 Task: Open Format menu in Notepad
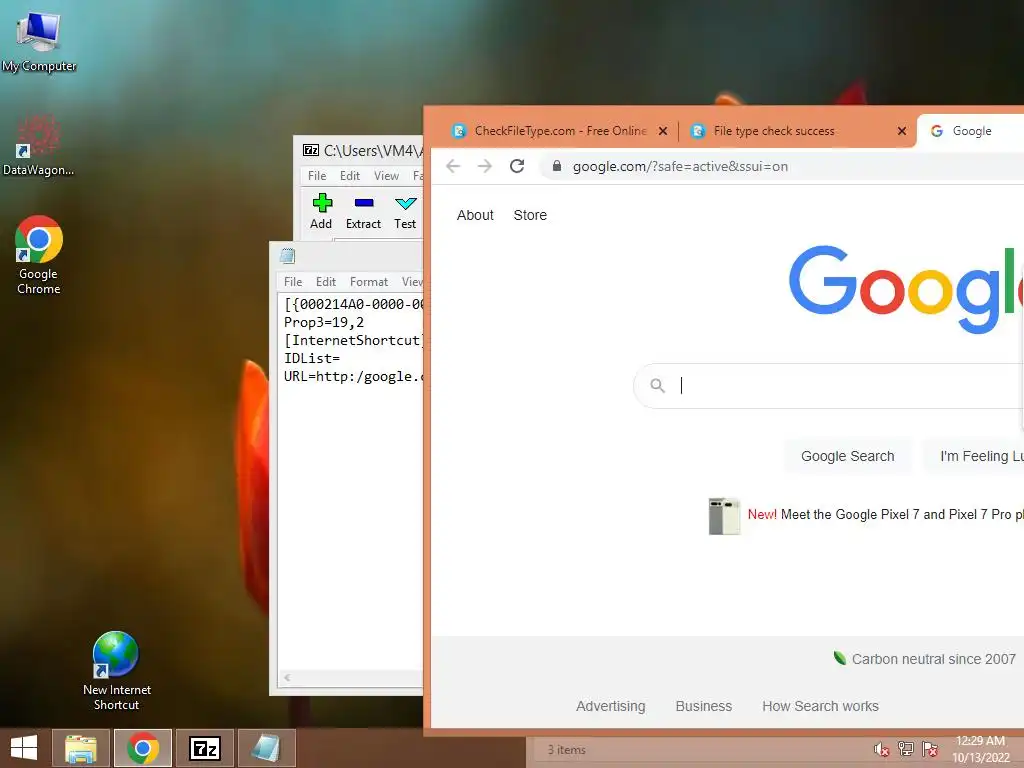point(368,281)
